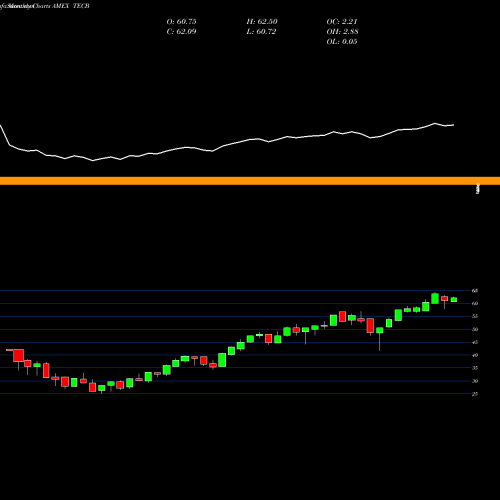Click the open price value O: 60.75
The width and height of the screenshot is (500, 500).
tap(181, 22)
